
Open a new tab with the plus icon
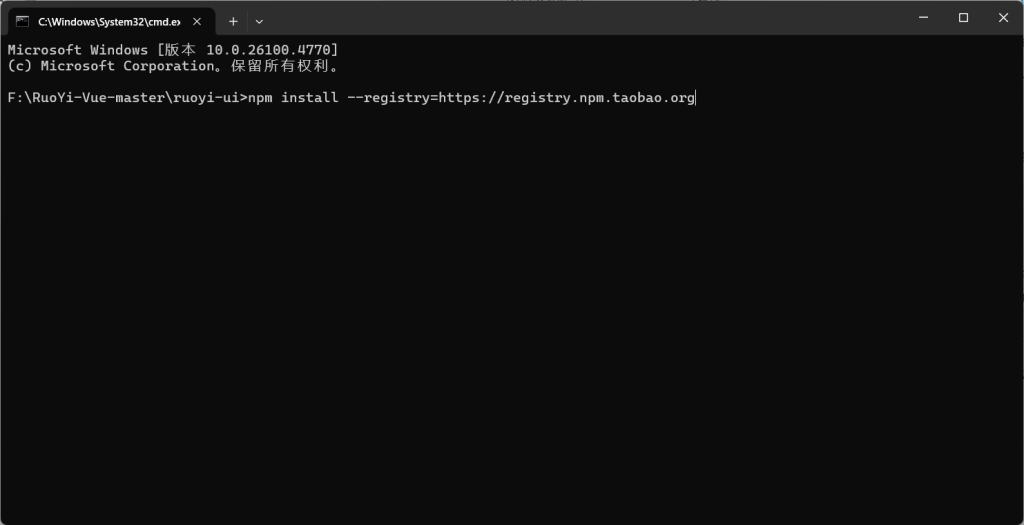(233, 21)
